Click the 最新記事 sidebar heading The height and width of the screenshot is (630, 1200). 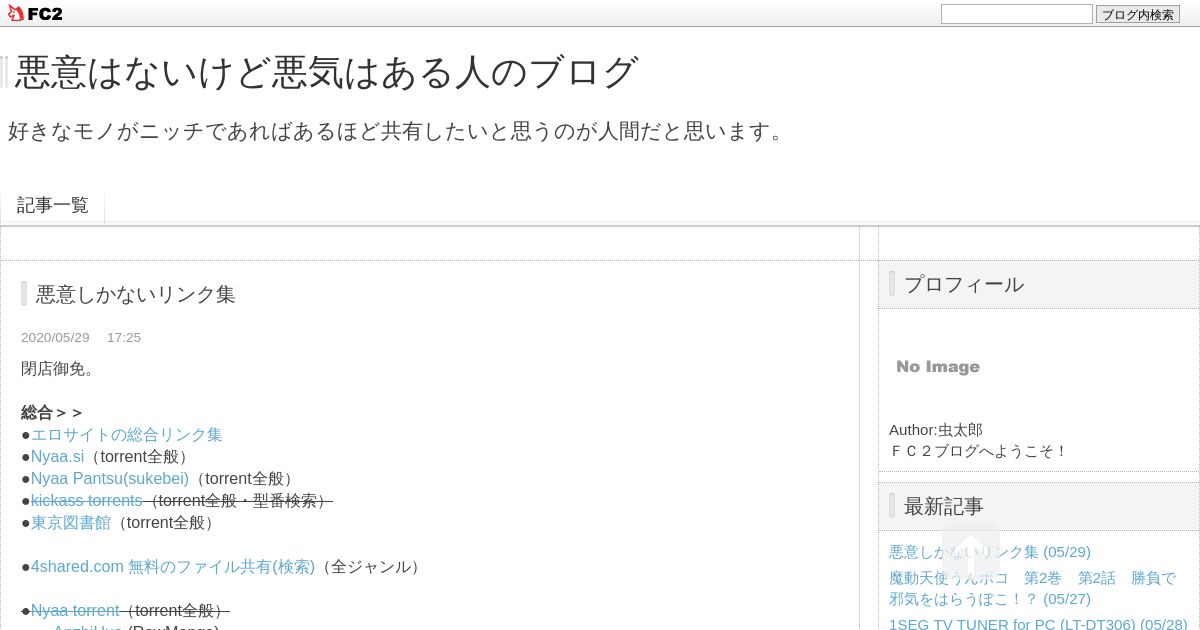click(944, 506)
